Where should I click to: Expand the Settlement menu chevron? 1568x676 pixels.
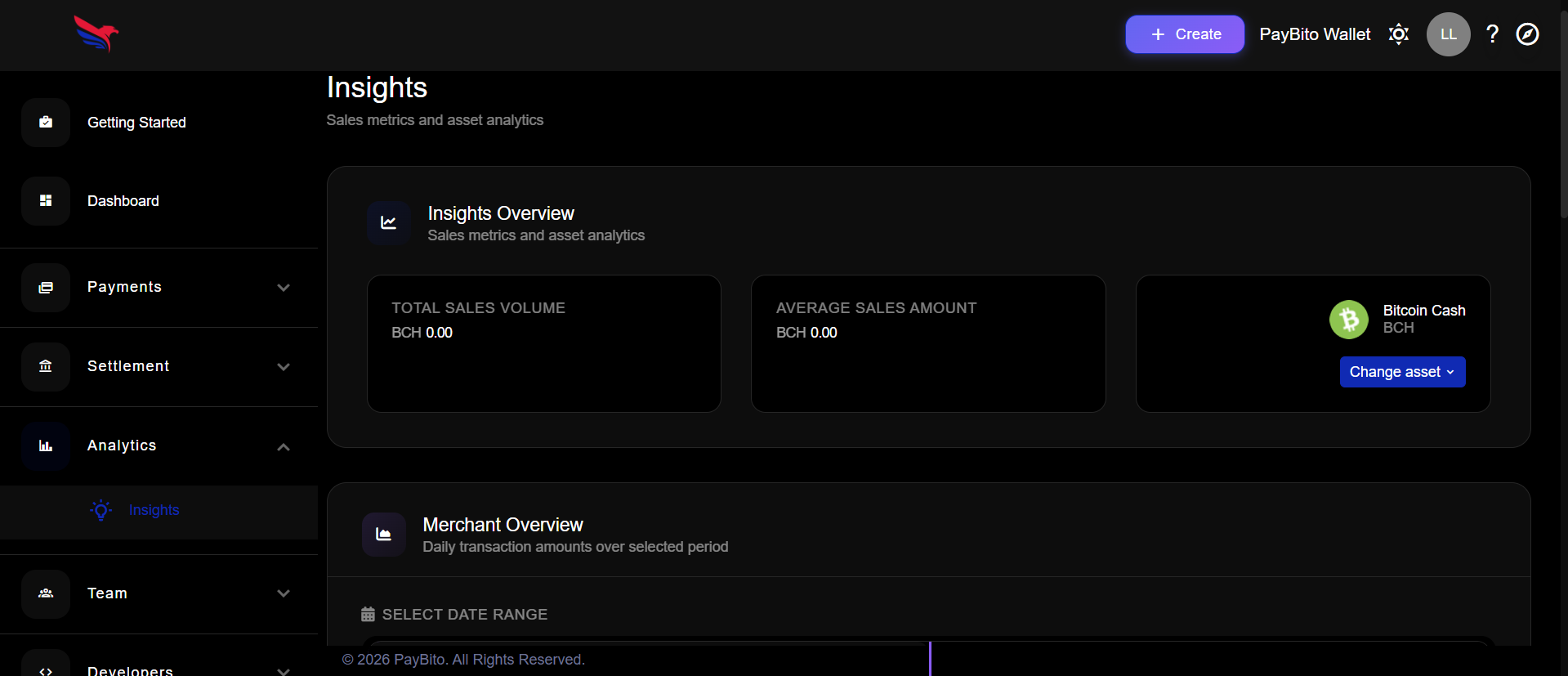(x=284, y=367)
